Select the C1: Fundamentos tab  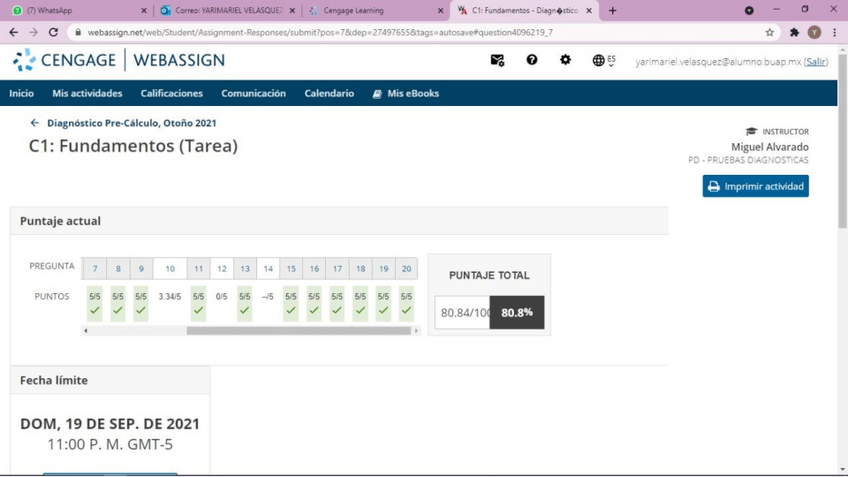pos(524,10)
